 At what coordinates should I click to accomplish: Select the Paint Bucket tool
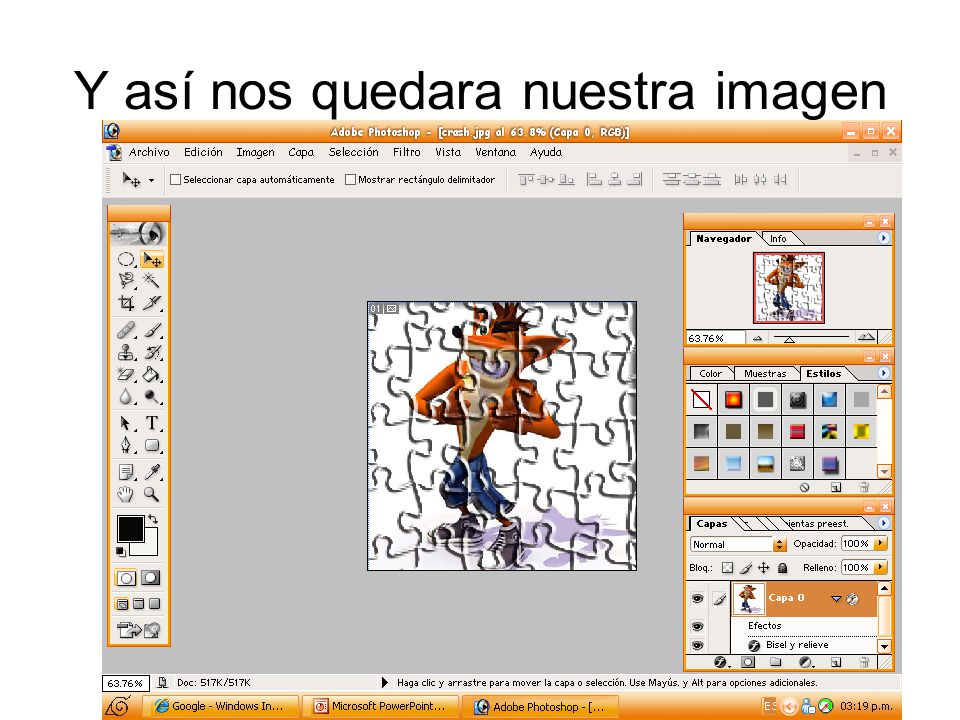coord(151,374)
